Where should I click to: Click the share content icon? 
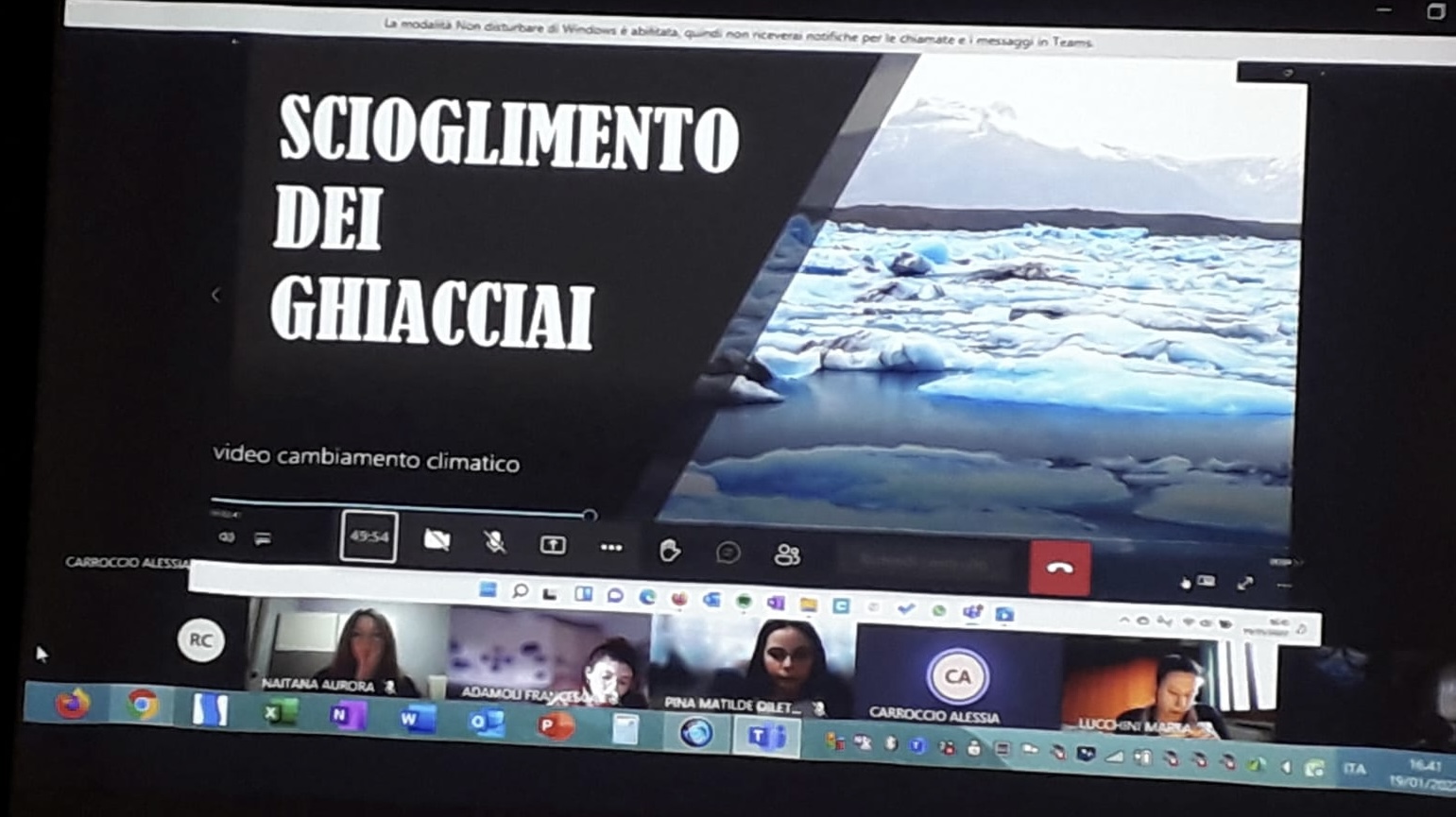coord(553,545)
